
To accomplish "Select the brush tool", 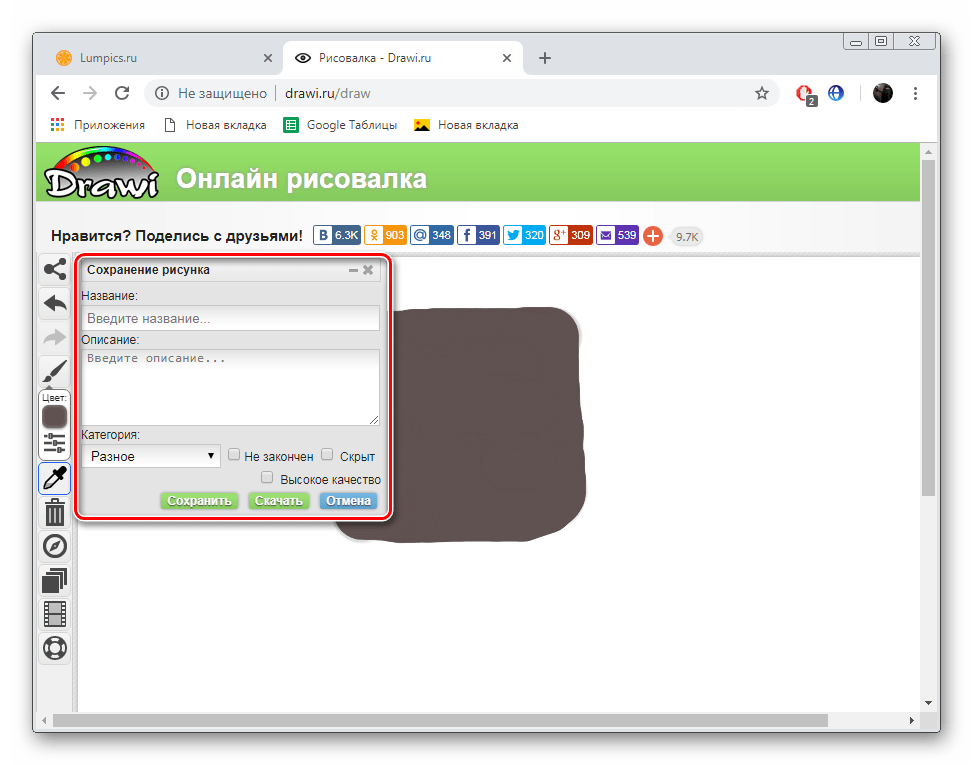I will (55, 372).
